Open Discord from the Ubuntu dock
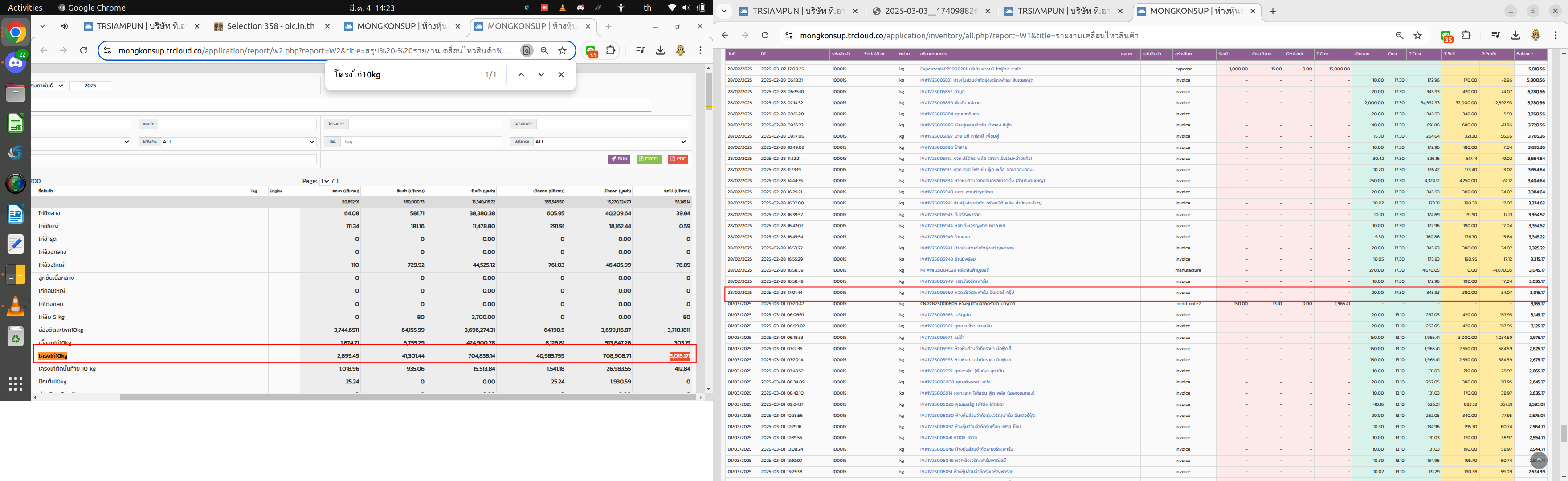 [16, 62]
